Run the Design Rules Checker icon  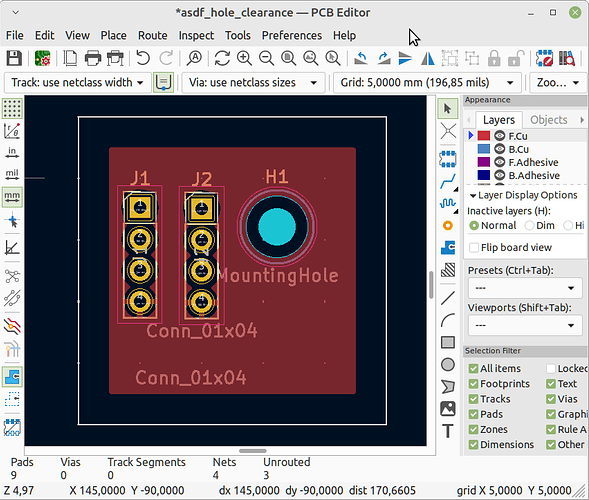(x=544, y=59)
